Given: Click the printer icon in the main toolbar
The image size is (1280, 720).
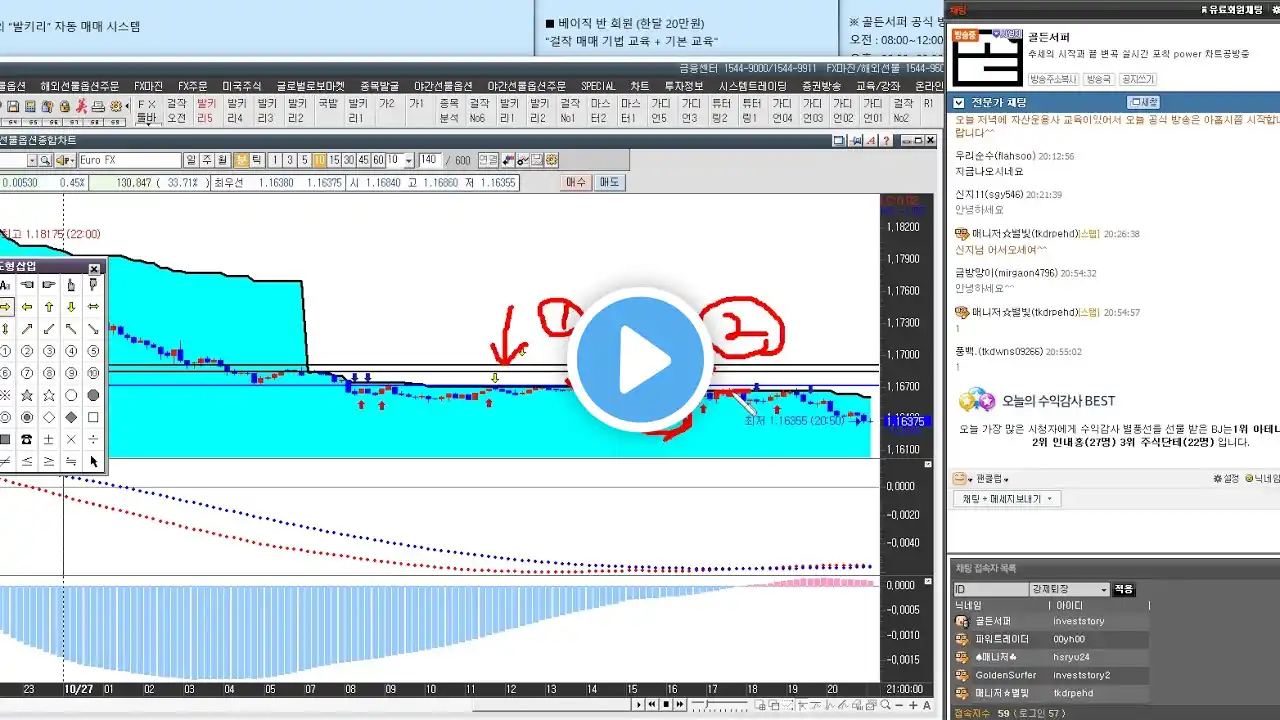Looking at the screenshot, I should (99, 105).
